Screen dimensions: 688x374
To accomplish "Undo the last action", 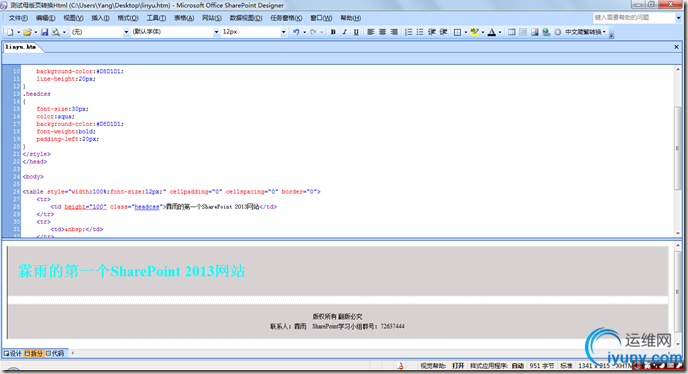I will coord(296,32).
